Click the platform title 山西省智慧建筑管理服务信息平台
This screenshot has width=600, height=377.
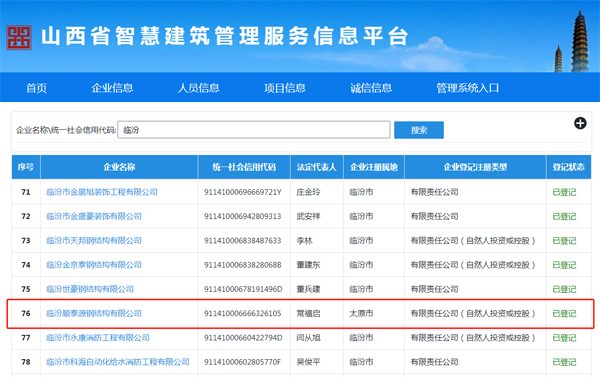(x=225, y=36)
